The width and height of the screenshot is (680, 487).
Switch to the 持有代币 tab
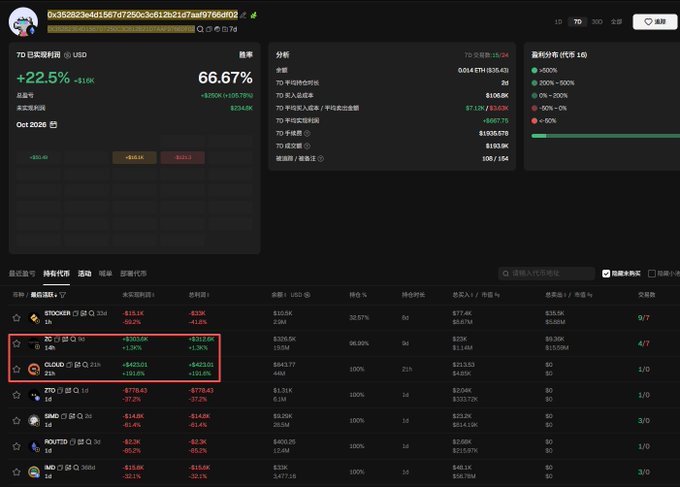[56, 274]
